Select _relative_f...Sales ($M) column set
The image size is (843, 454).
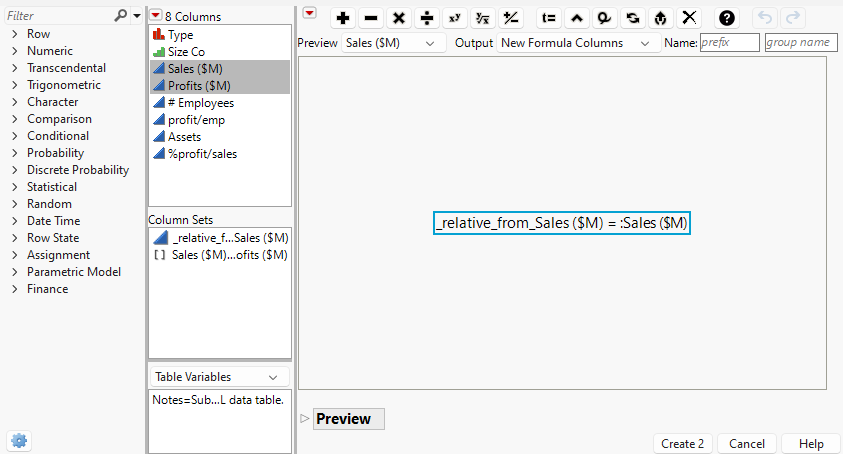click(x=220, y=238)
